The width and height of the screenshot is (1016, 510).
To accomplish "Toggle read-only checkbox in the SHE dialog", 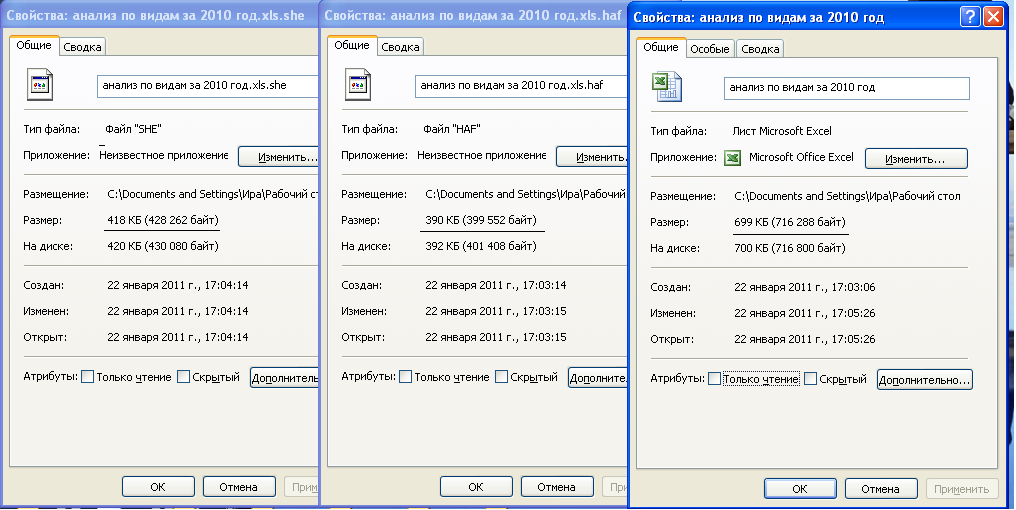I will pos(88,377).
